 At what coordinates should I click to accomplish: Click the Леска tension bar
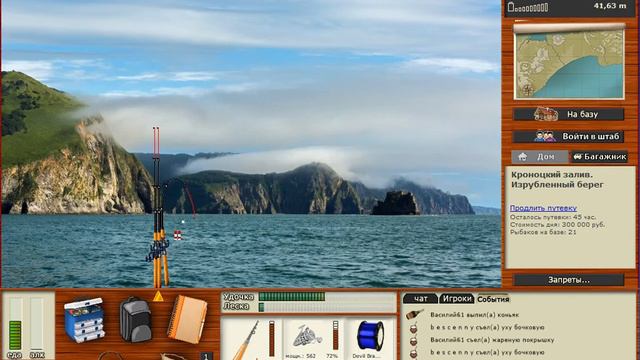327,307
